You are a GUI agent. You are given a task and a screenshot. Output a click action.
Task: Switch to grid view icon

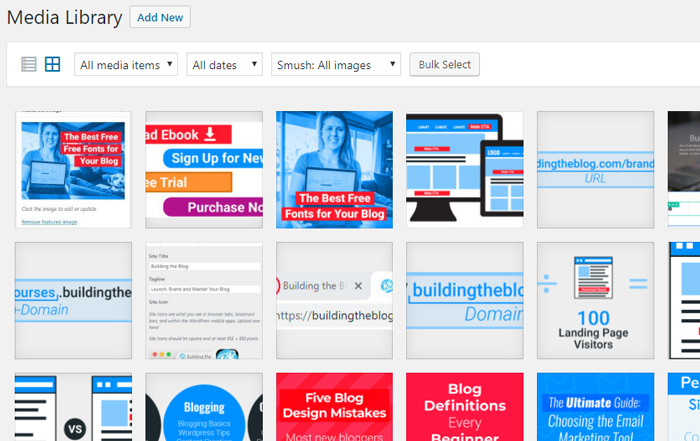point(52,64)
